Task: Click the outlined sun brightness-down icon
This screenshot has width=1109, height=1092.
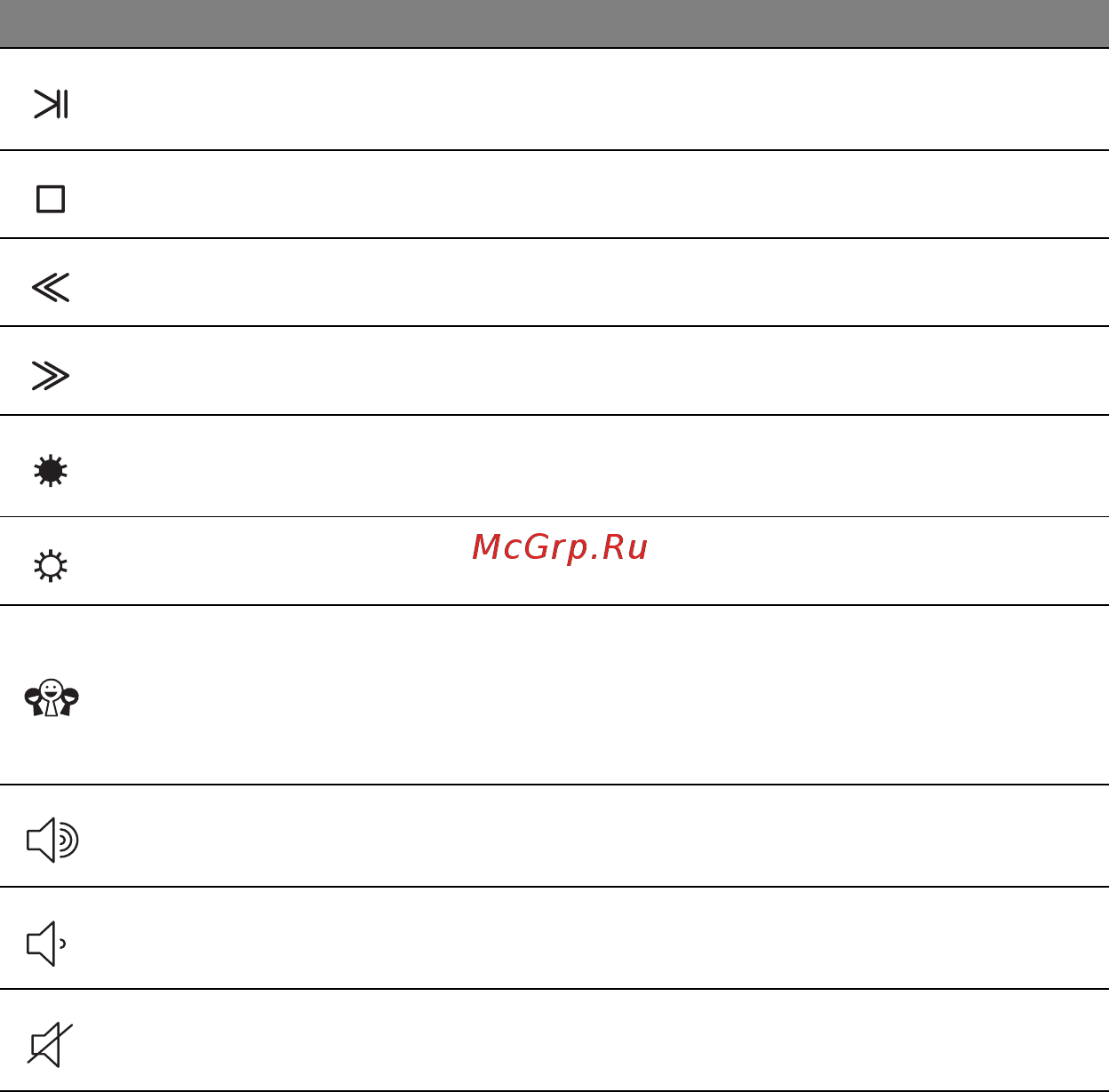Action: point(51,566)
